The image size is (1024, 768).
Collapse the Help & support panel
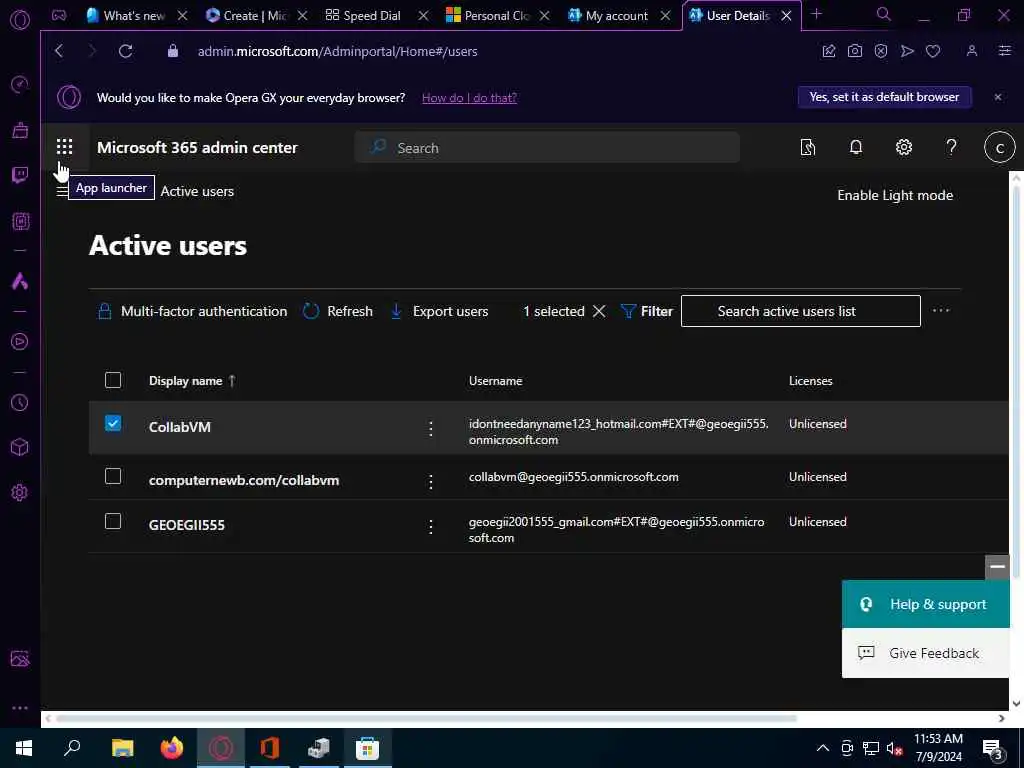click(997, 567)
